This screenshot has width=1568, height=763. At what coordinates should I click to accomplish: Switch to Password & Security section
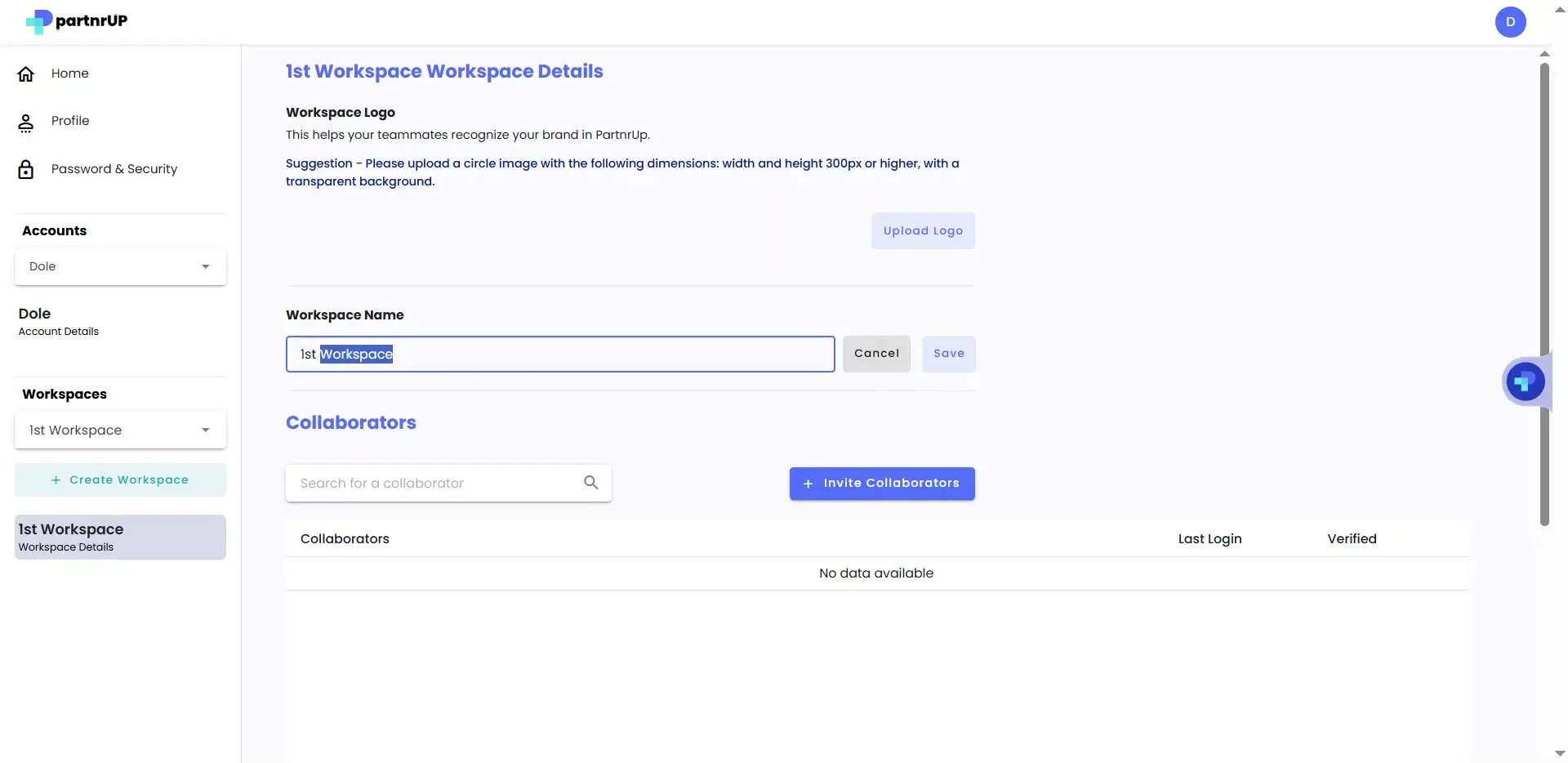[114, 169]
